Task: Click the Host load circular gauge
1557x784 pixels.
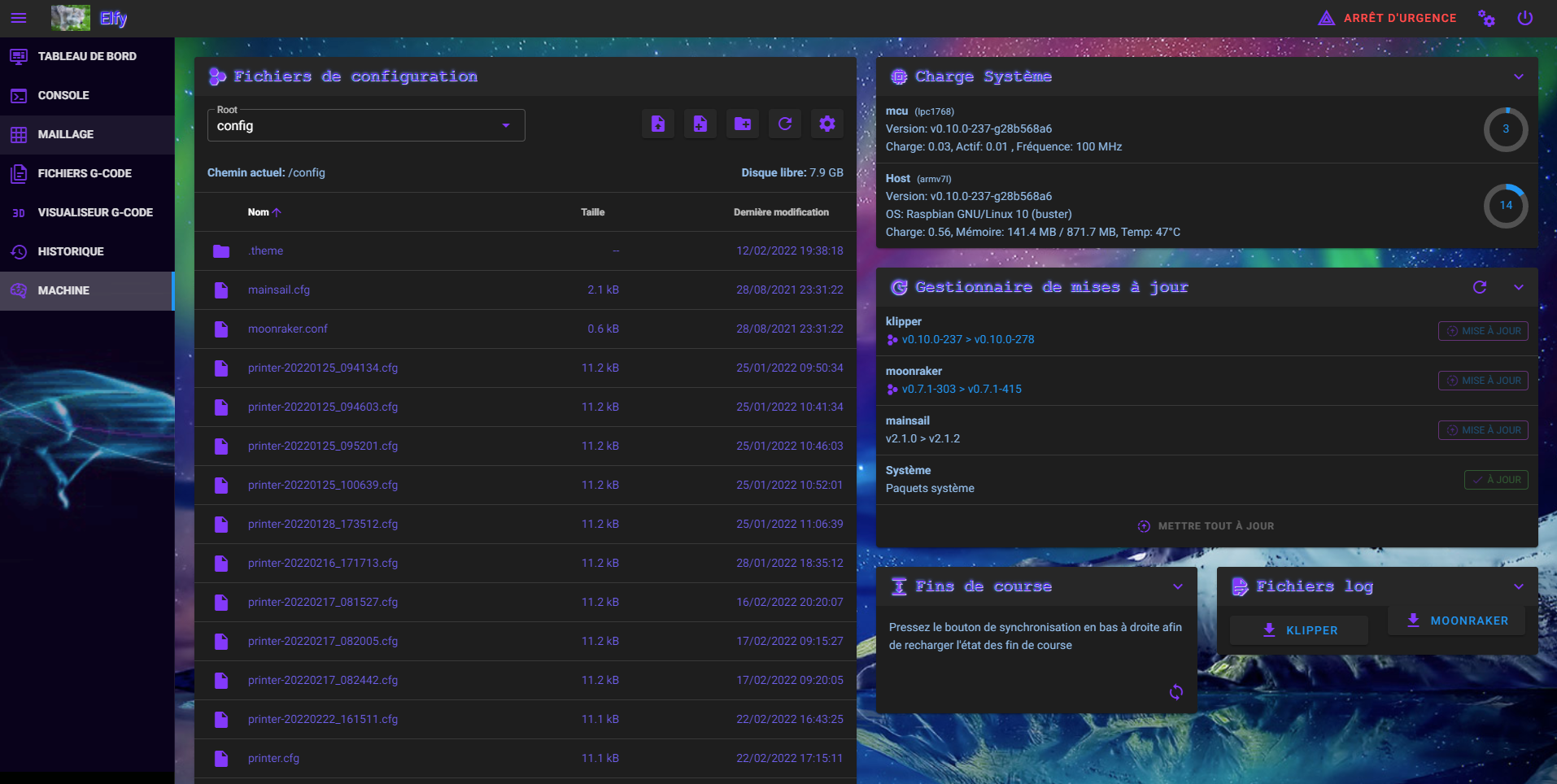Action: click(1505, 206)
